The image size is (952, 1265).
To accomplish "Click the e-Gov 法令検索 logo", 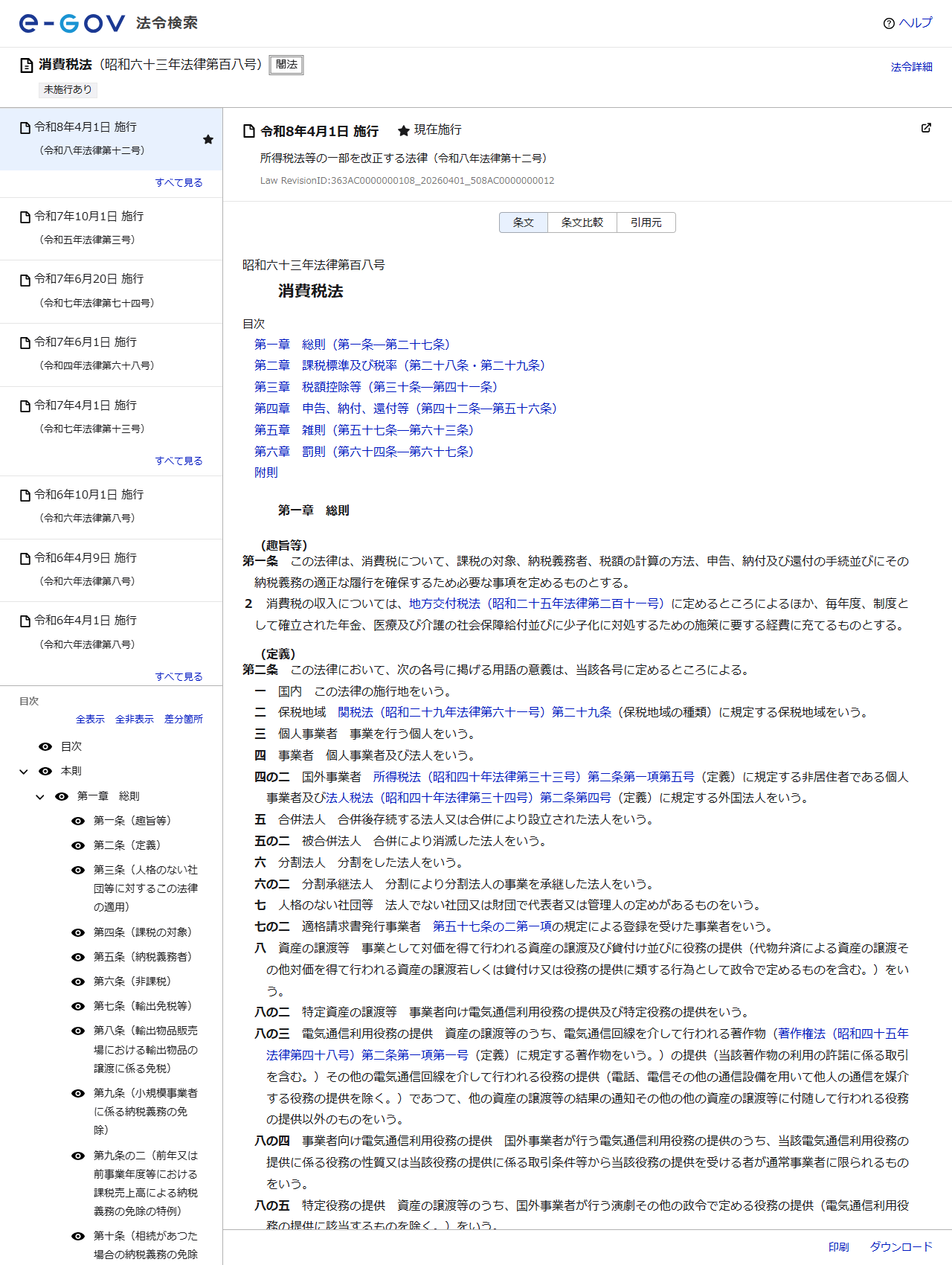I will click(x=109, y=23).
